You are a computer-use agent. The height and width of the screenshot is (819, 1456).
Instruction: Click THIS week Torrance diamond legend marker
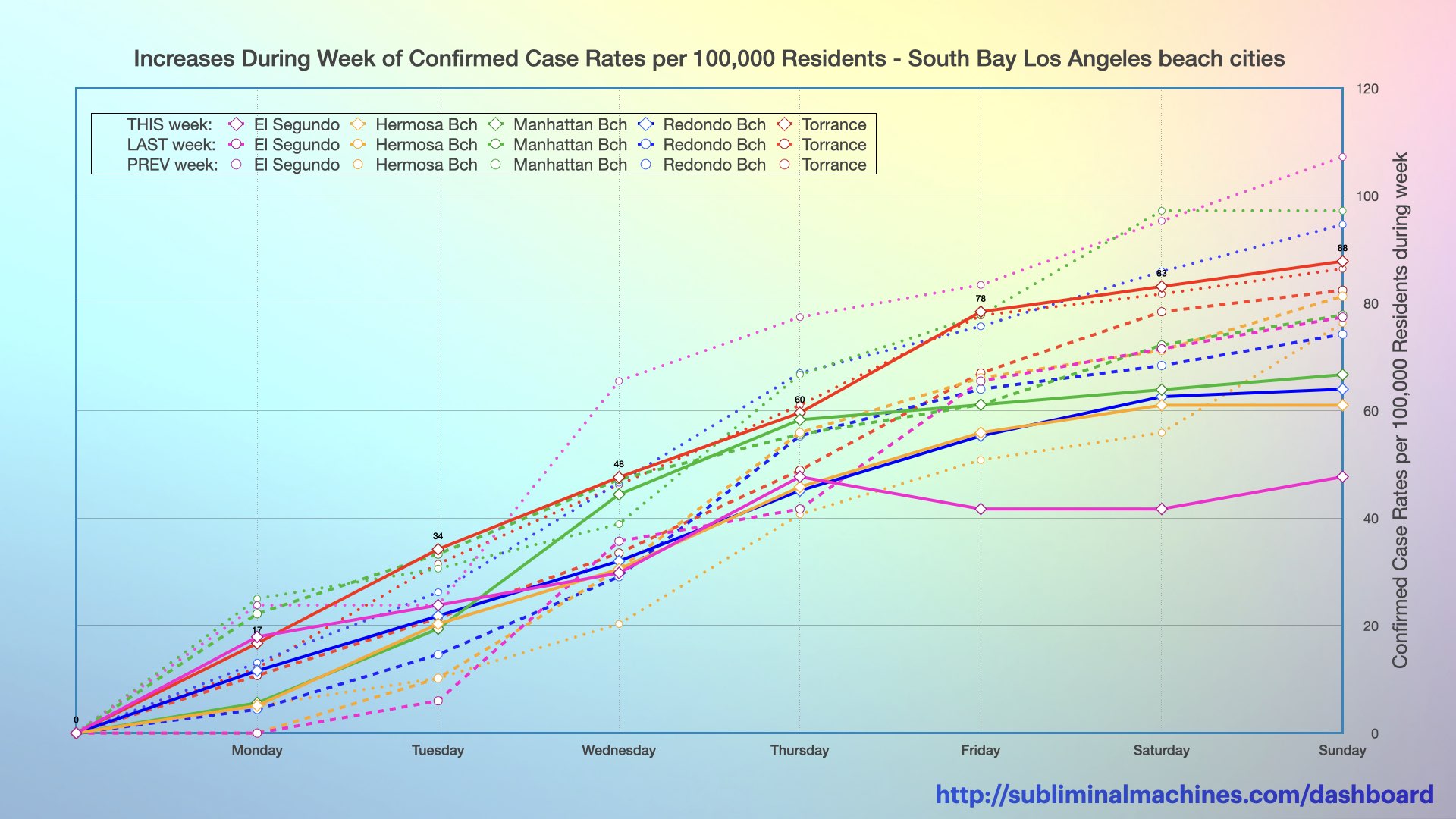click(x=785, y=124)
